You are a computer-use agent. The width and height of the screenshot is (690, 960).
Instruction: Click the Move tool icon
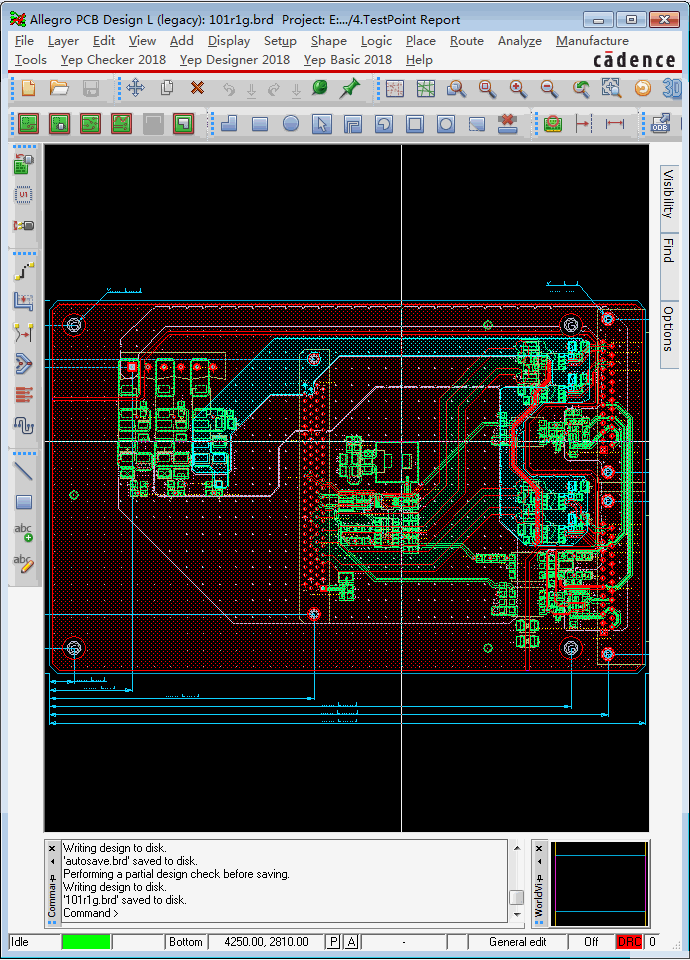click(136, 89)
